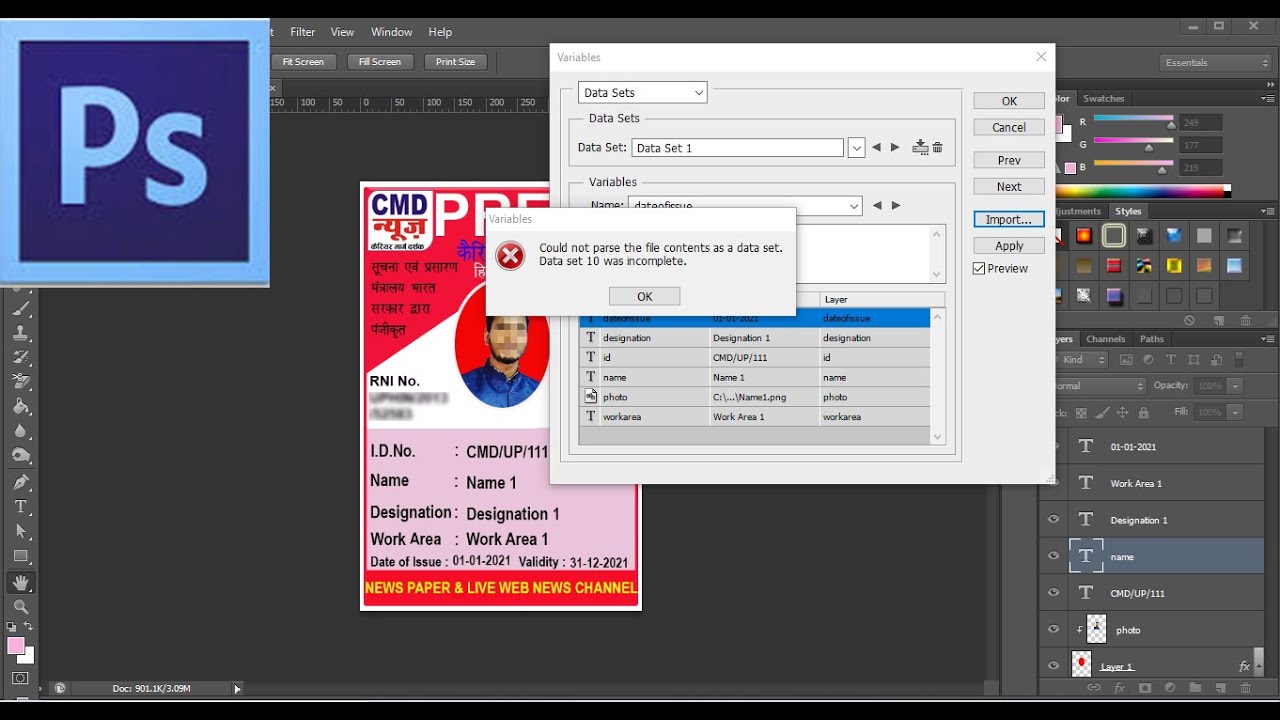Viewport: 1280px width, 720px height.
Task: Open the Essentials workspace dropdown
Action: click(x=1216, y=63)
